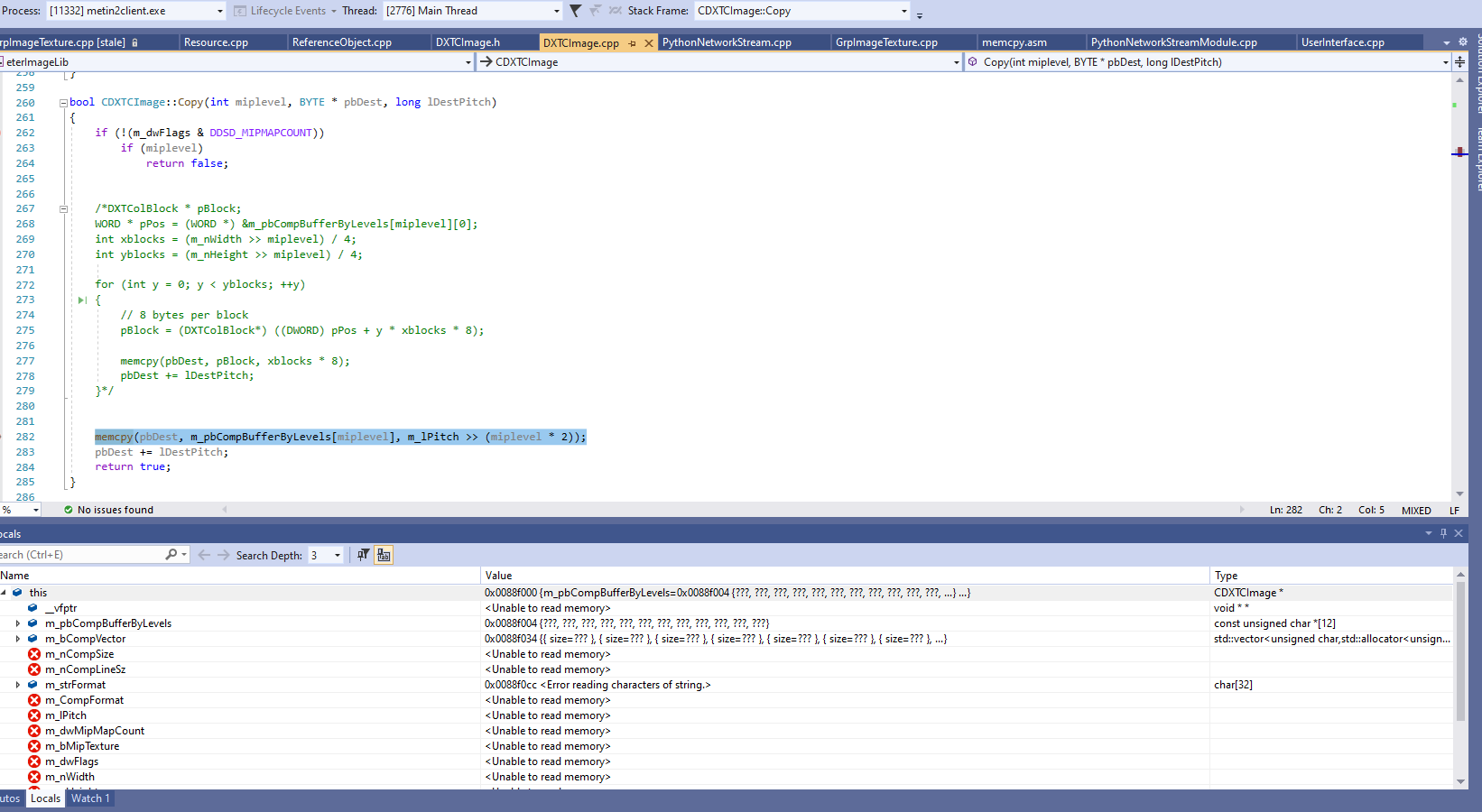
Task: Click the pin icon on DXTCImage.cpp tab
Action: coord(632,43)
